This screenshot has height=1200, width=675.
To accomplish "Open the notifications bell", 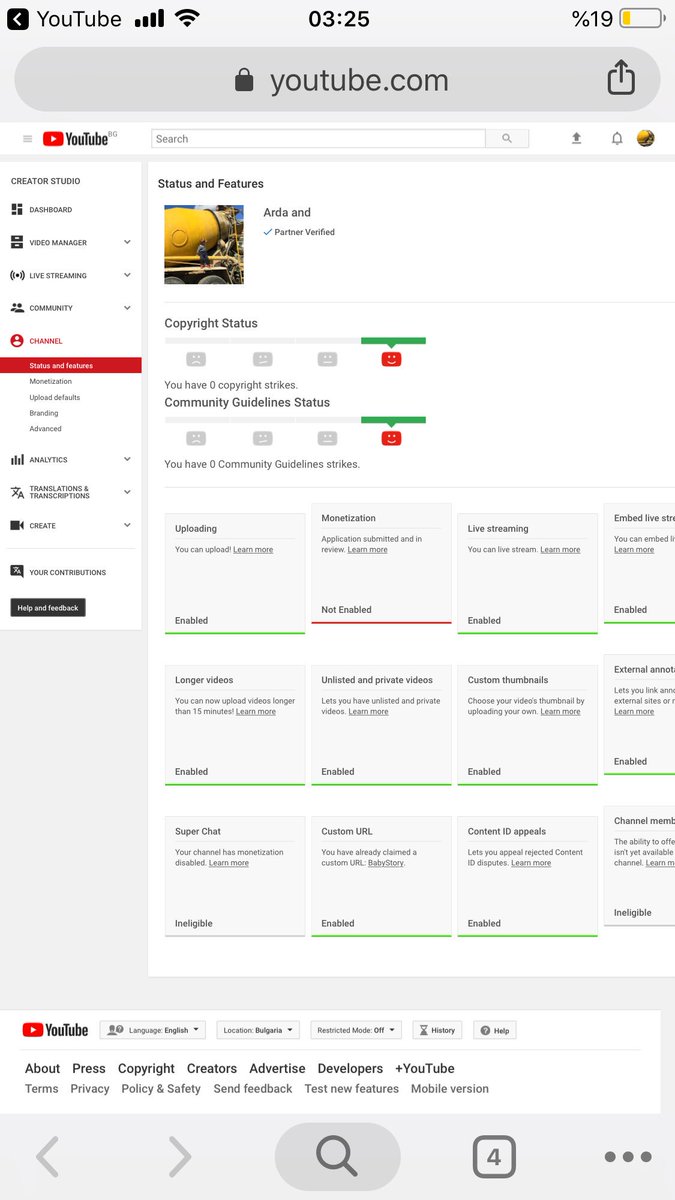I will [x=617, y=139].
